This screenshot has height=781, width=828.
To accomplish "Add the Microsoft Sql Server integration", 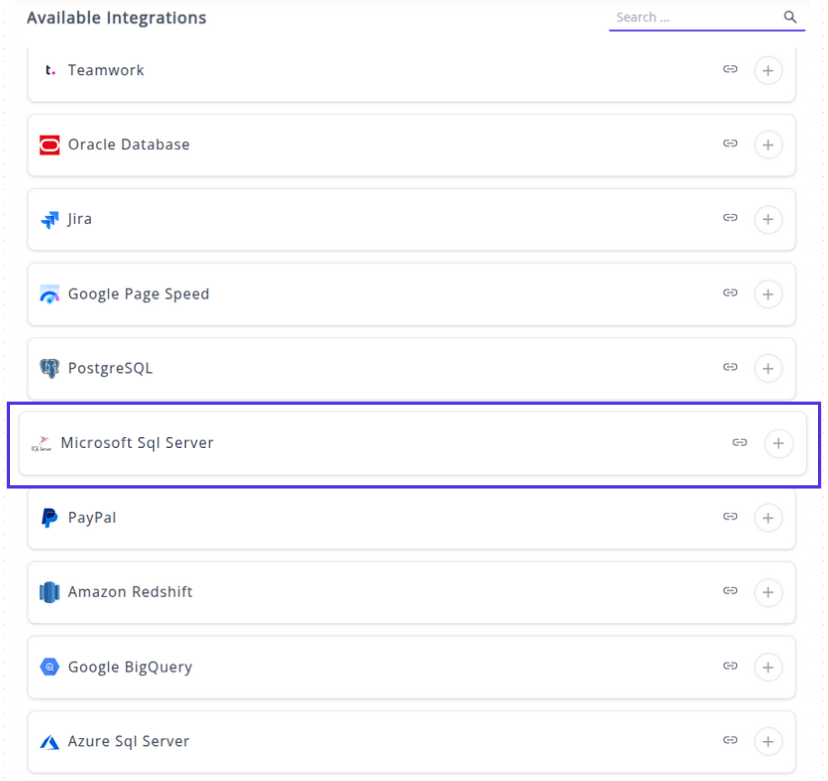I will click(778, 443).
